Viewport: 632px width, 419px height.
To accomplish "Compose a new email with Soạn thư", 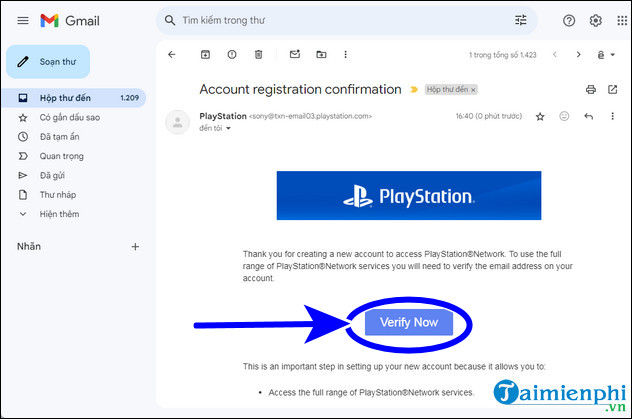I will click(x=48, y=62).
